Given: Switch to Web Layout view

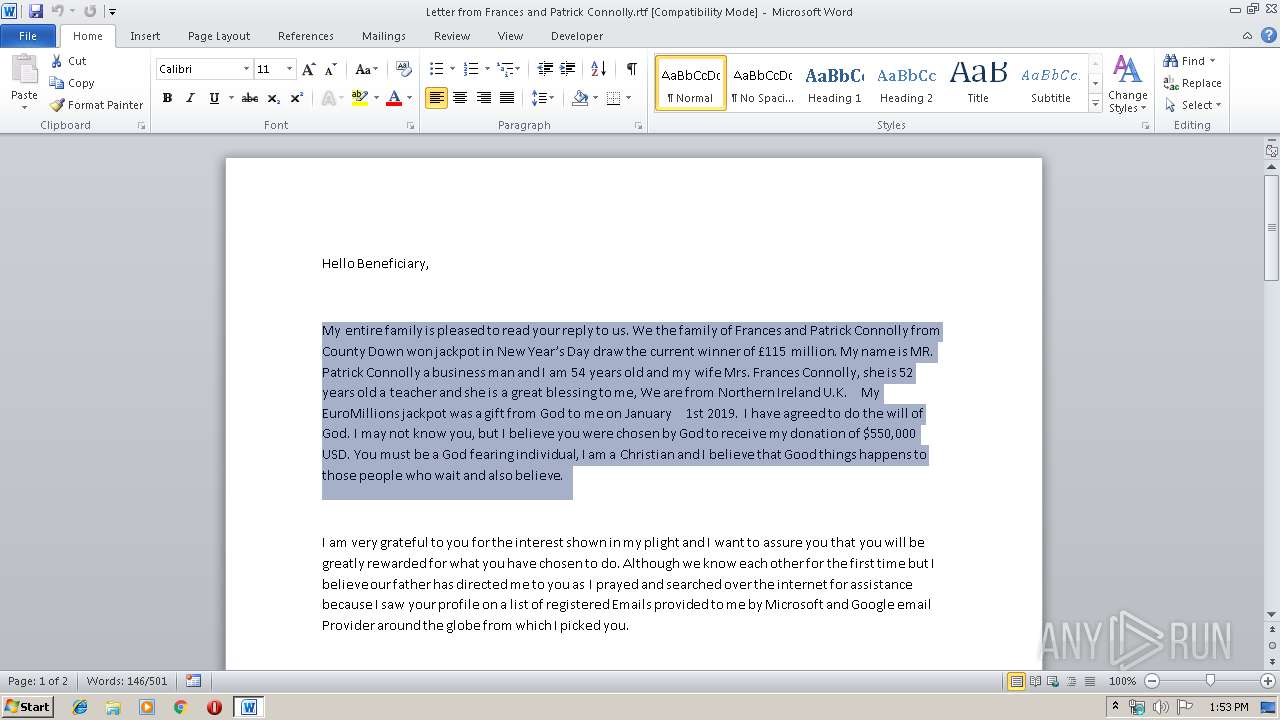Looking at the screenshot, I should pyautogui.click(x=1053, y=681).
